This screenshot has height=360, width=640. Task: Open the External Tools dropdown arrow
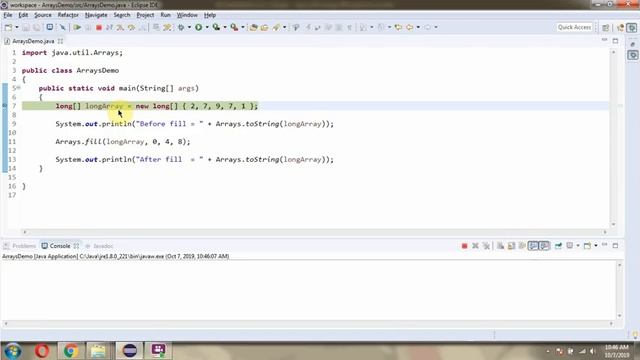coord(243,27)
